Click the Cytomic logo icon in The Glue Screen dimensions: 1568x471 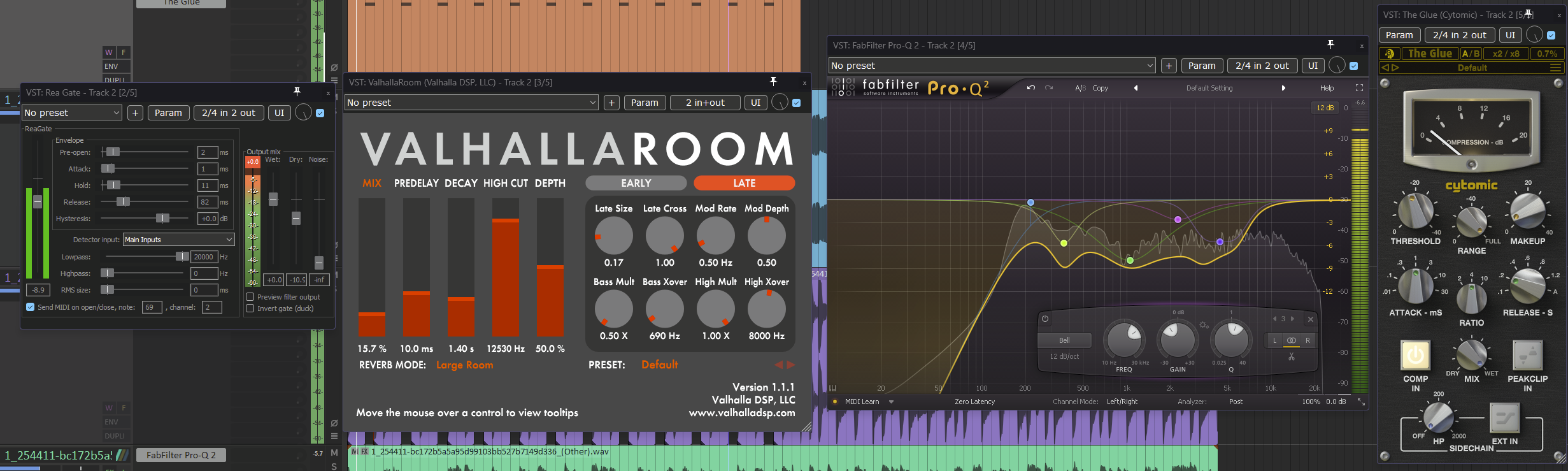(x=1390, y=54)
